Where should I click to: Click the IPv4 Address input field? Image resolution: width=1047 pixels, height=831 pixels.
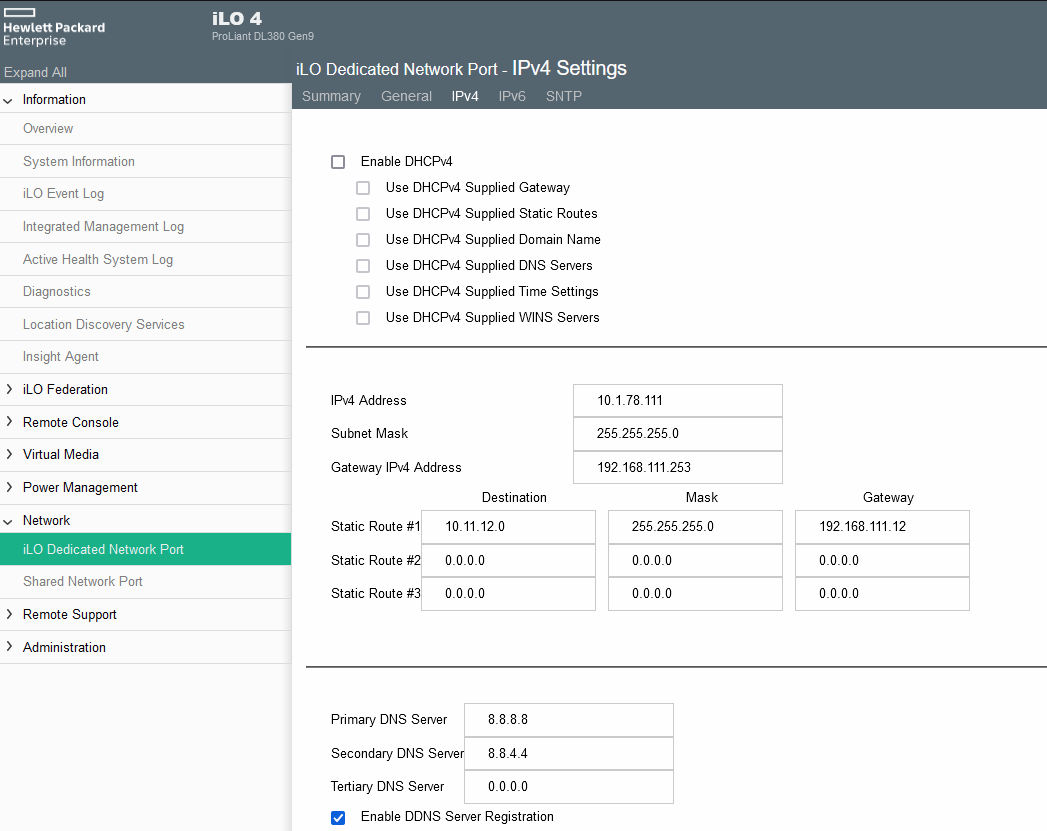click(x=677, y=400)
